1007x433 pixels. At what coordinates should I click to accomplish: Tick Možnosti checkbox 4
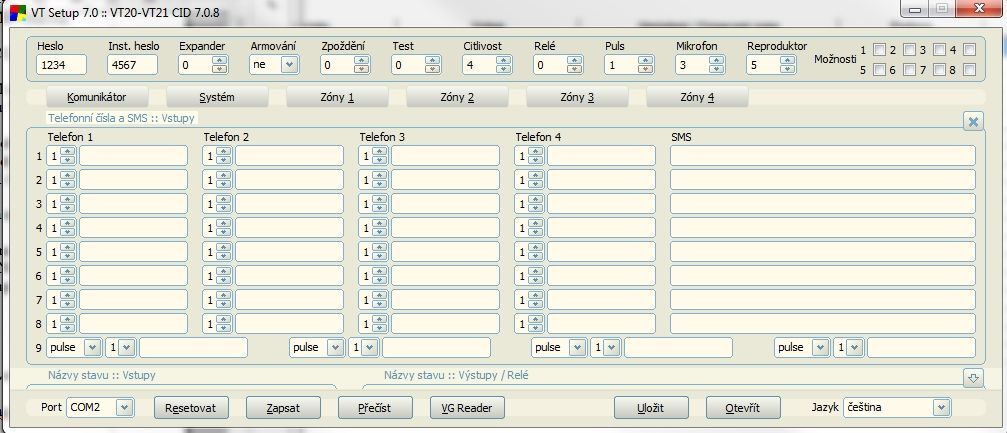pos(969,50)
